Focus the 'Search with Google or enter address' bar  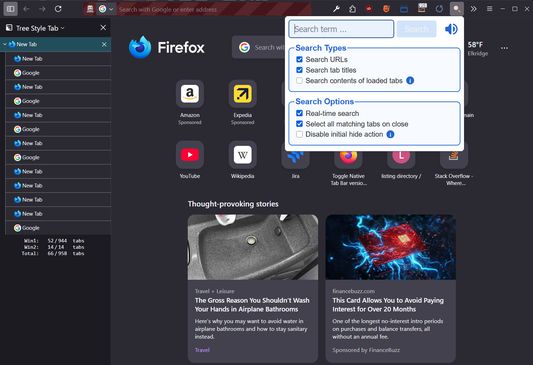[x=213, y=10]
